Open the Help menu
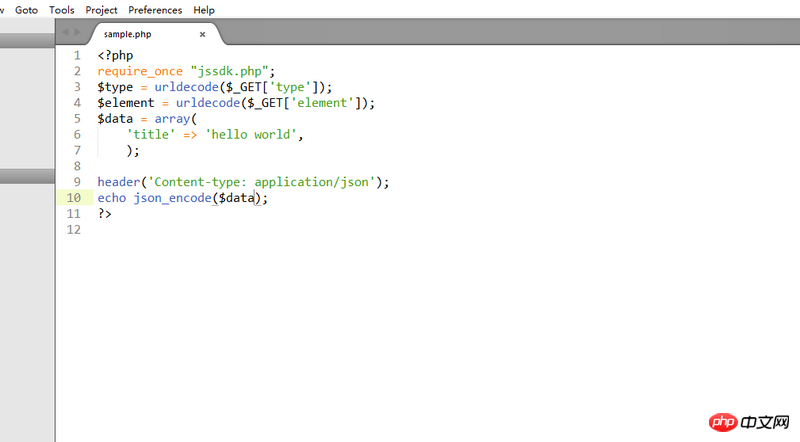 [204, 10]
